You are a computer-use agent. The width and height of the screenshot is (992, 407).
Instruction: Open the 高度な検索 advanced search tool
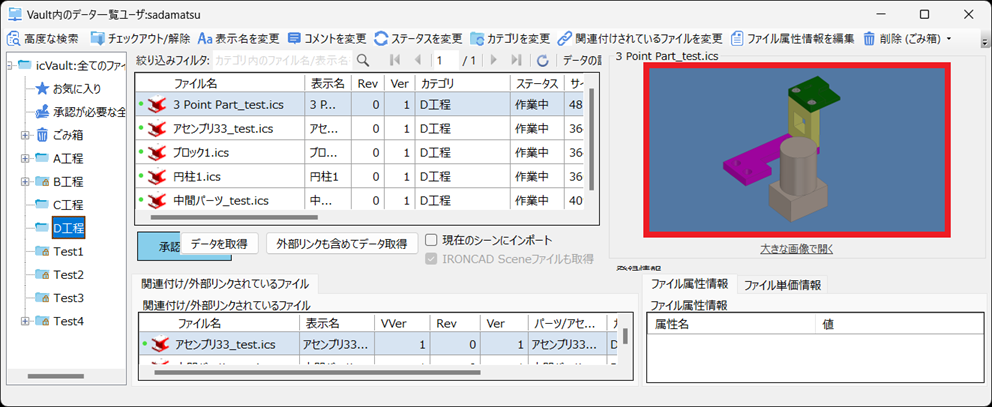click(42, 39)
